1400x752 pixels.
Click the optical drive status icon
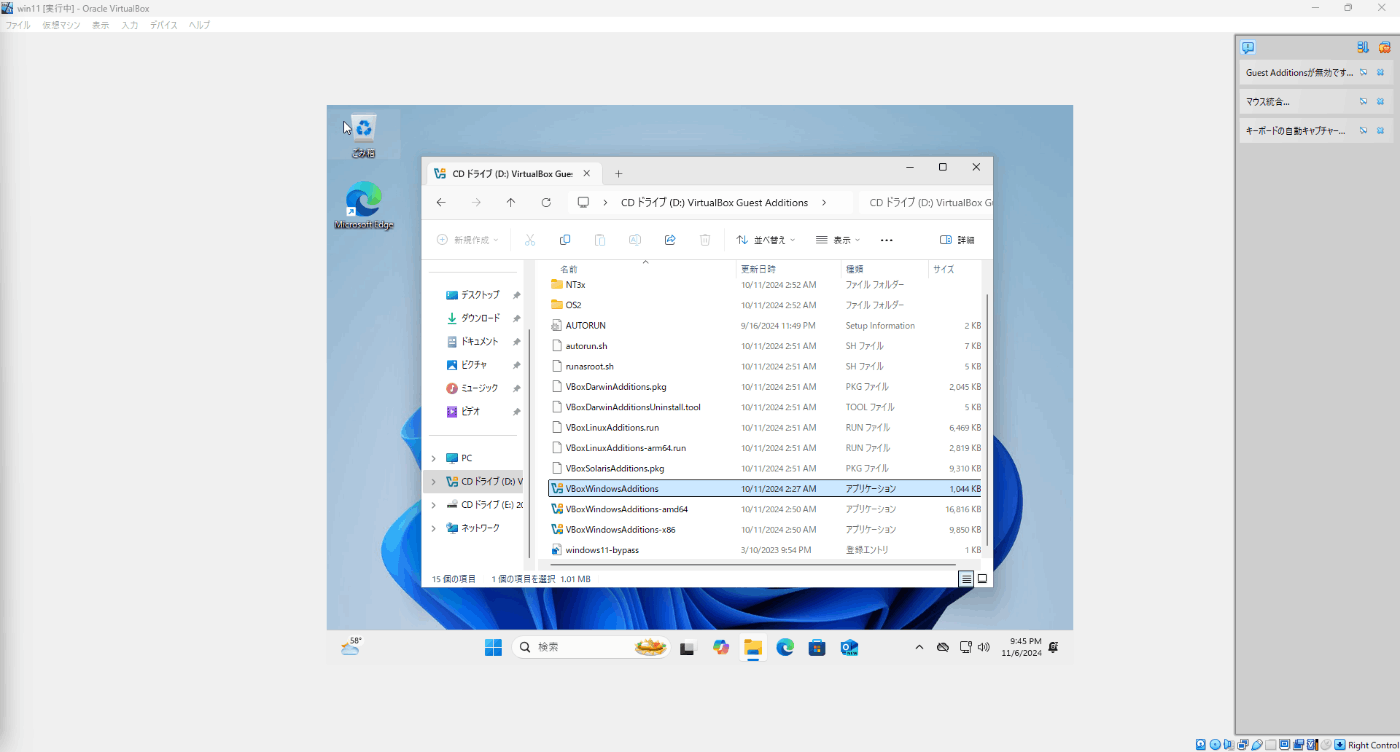[x=1214, y=745]
